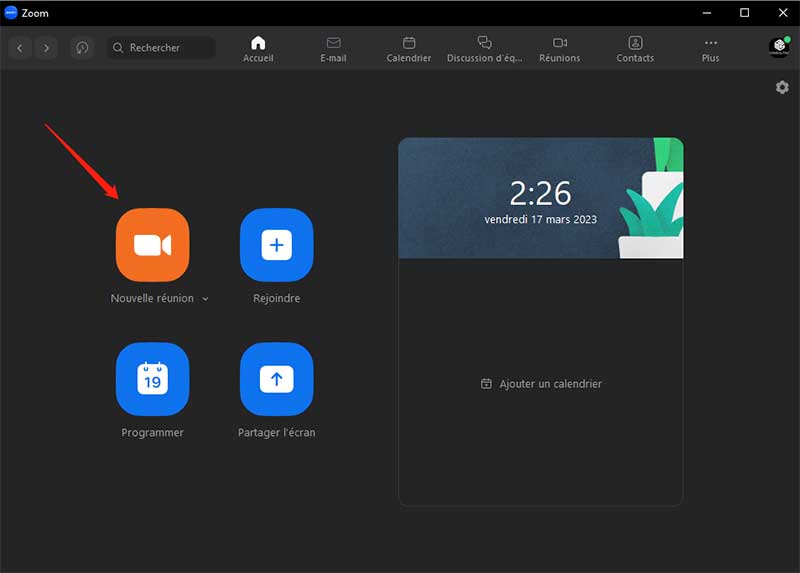This screenshot has height=573, width=800.
Task: Go forward with the right arrow button
Action: (48, 48)
